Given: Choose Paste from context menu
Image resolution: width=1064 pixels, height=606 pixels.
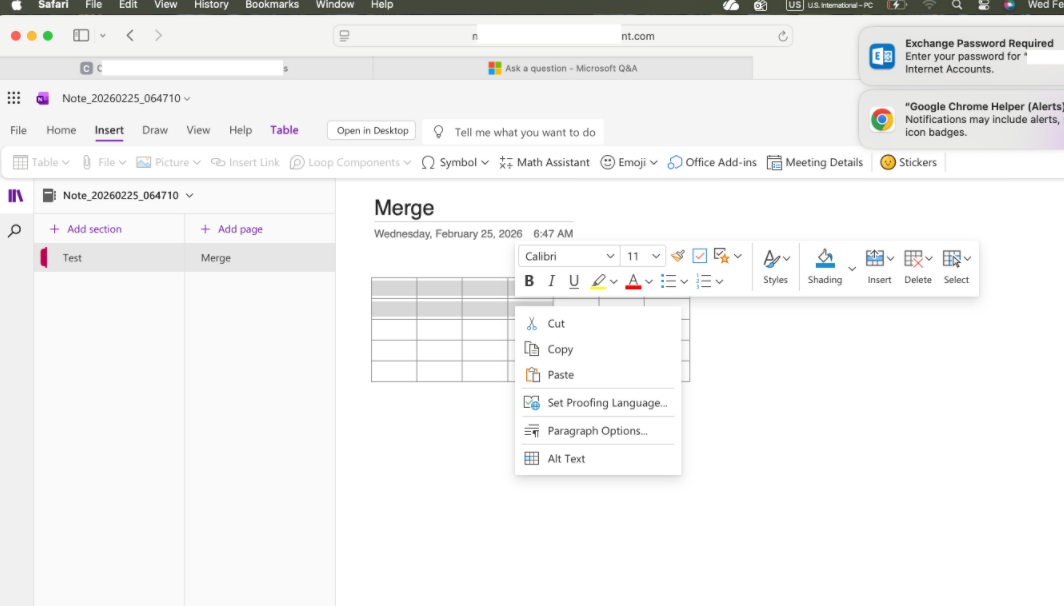Looking at the screenshot, I should click(598, 375).
